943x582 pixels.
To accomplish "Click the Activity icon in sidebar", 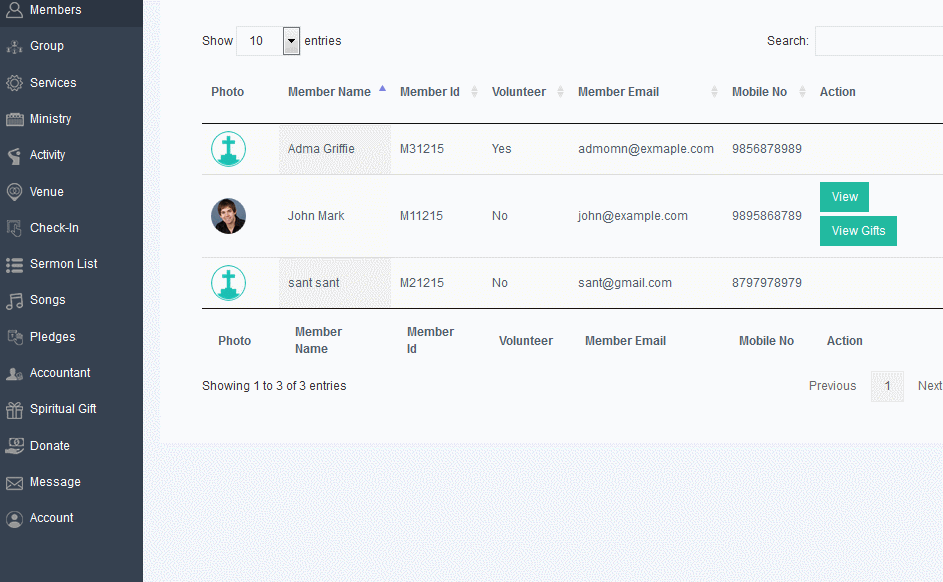I will pos(14,156).
